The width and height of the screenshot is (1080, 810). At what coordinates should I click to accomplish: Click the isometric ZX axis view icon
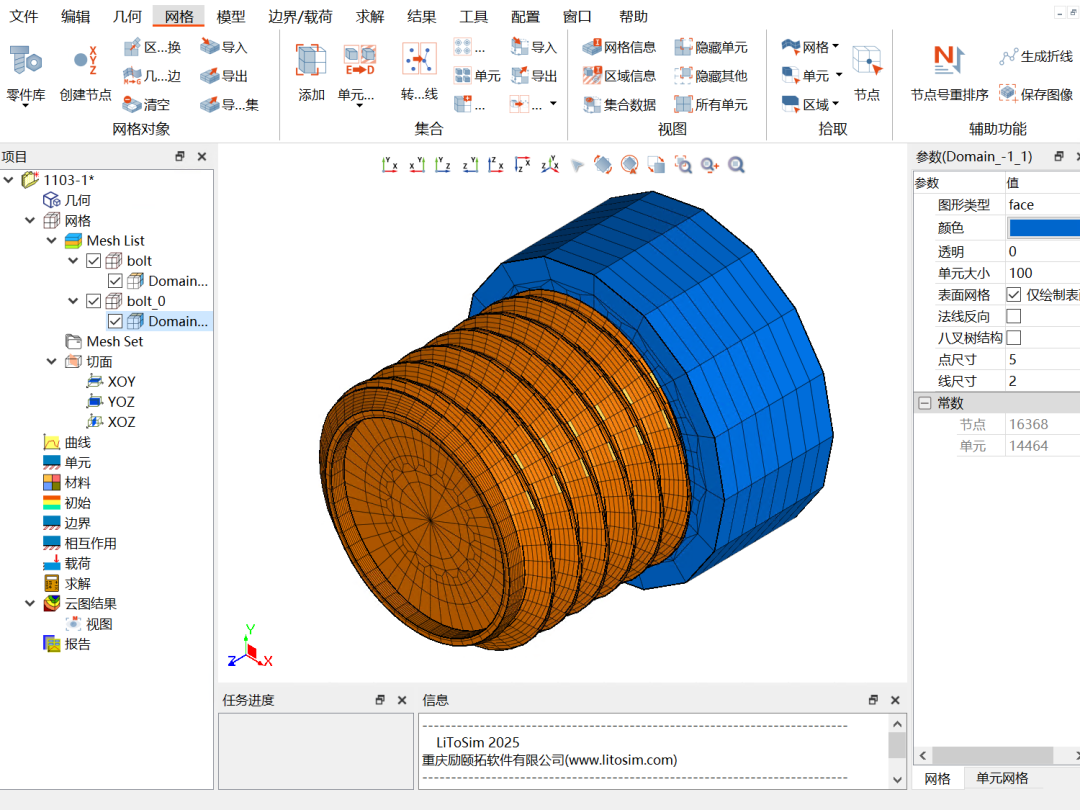(x=550, y=165)
